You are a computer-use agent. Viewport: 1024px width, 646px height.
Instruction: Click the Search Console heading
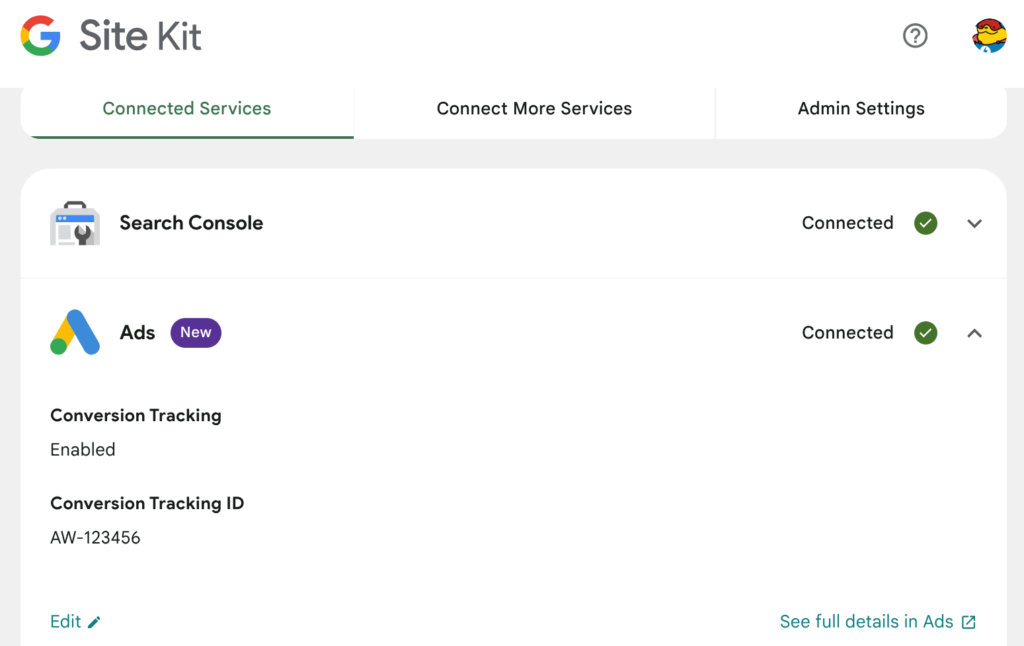pos(191,223)
